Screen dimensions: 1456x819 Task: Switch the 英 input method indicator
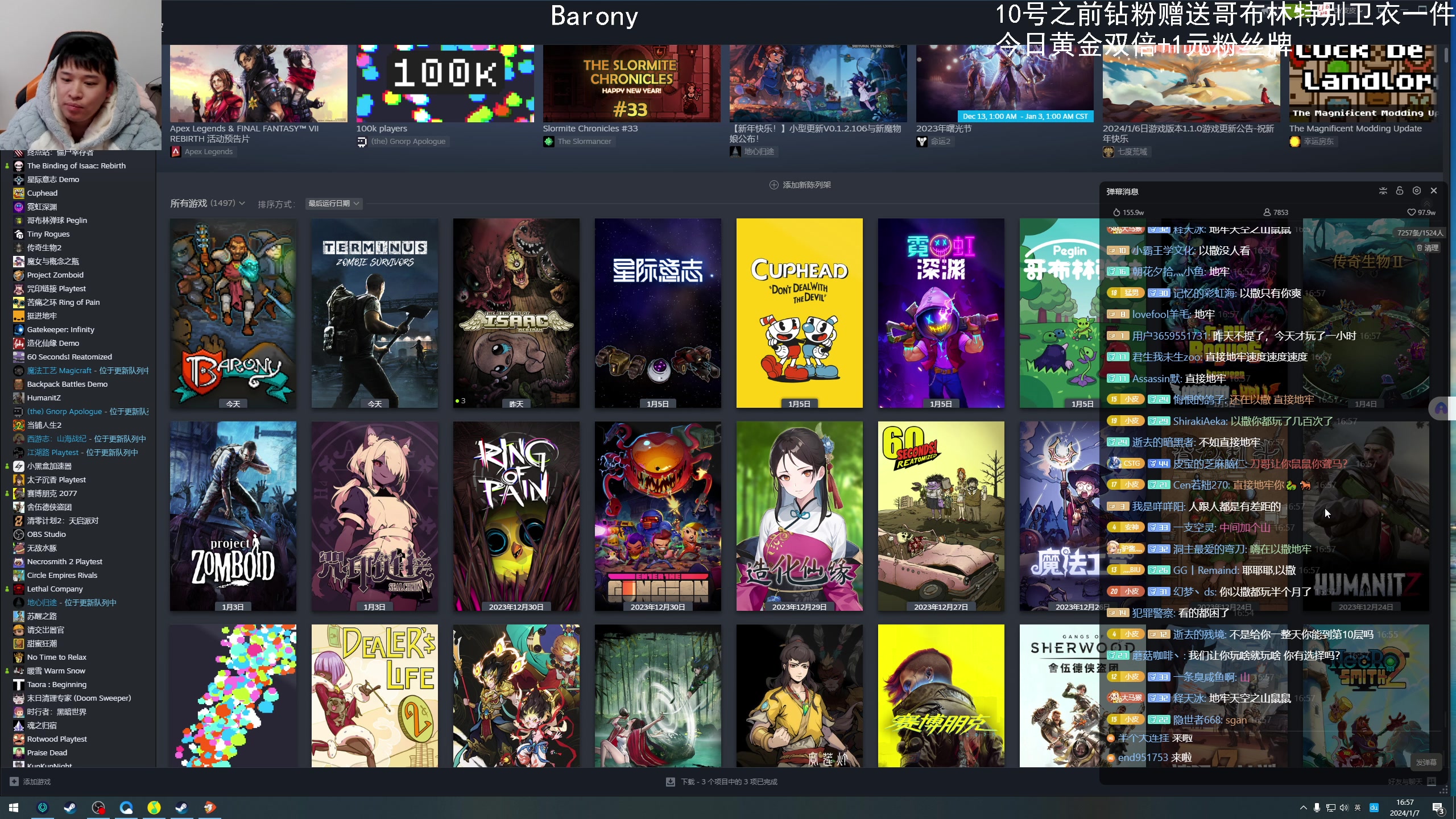[x=1358, y=808]
